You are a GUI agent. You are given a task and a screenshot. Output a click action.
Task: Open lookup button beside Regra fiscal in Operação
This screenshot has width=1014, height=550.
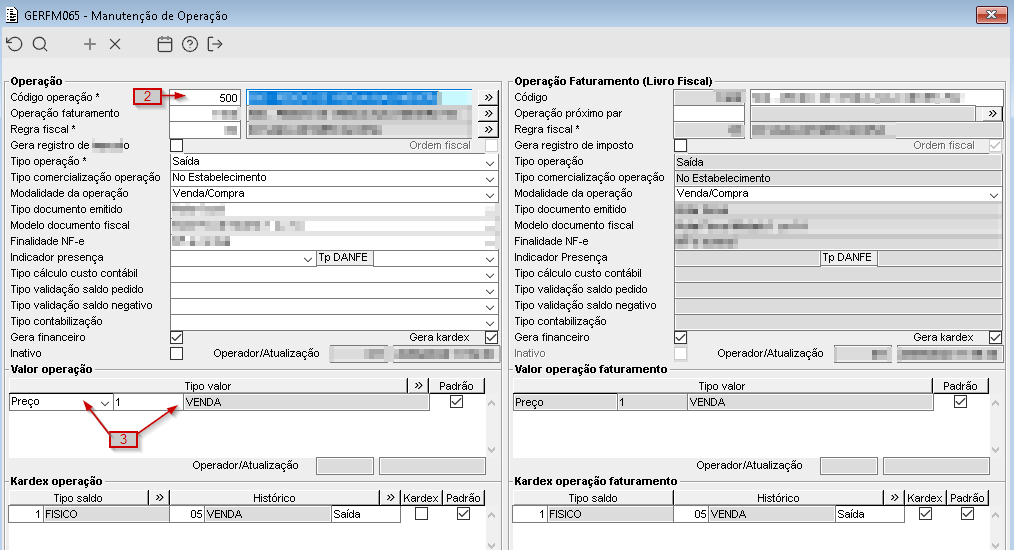pyautogui.click(x=488, y=129)
